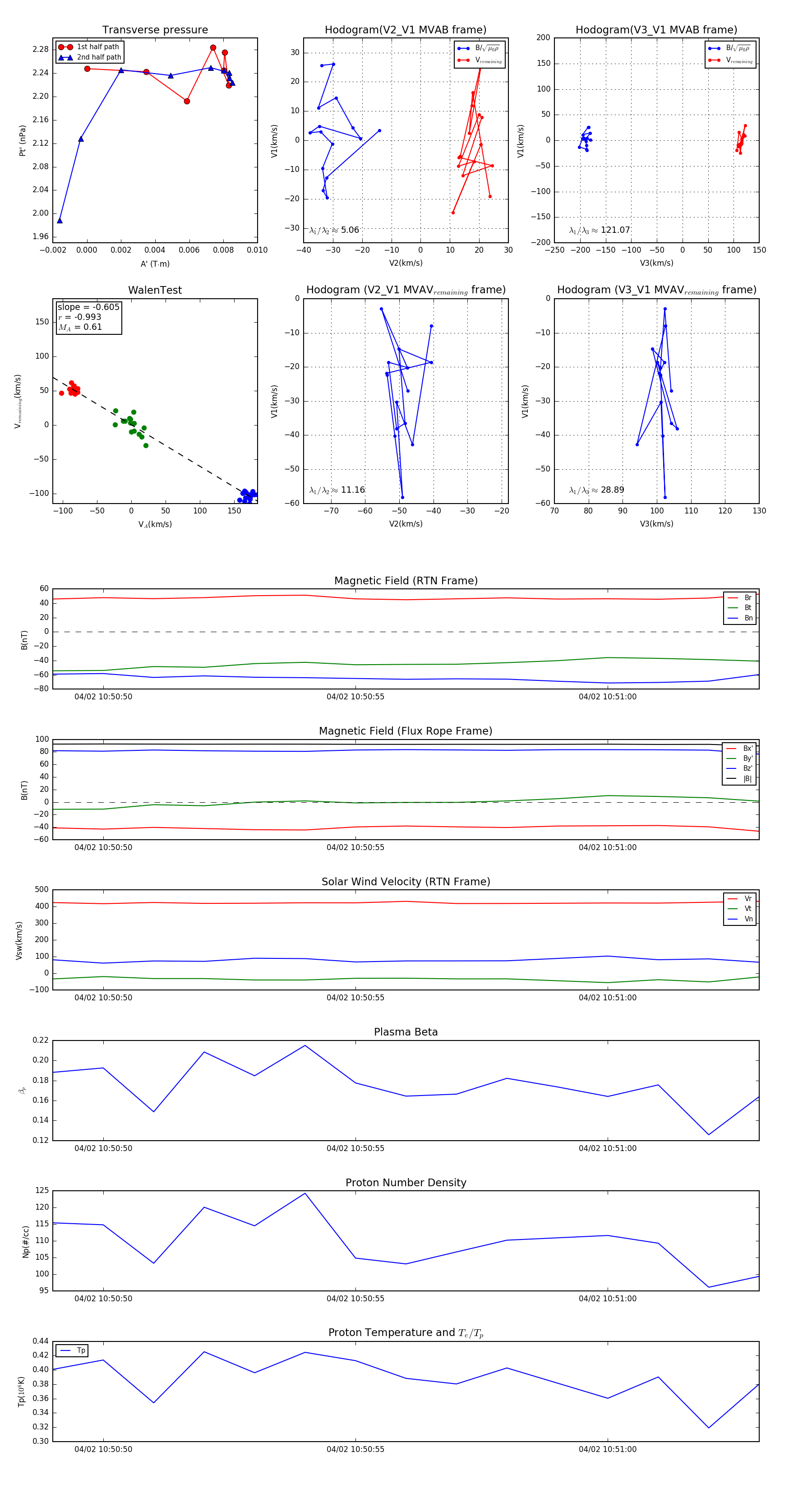Click the λ1/λ3 ≈ 121.07 annotation
The image size is (812, 1489).
600,230
